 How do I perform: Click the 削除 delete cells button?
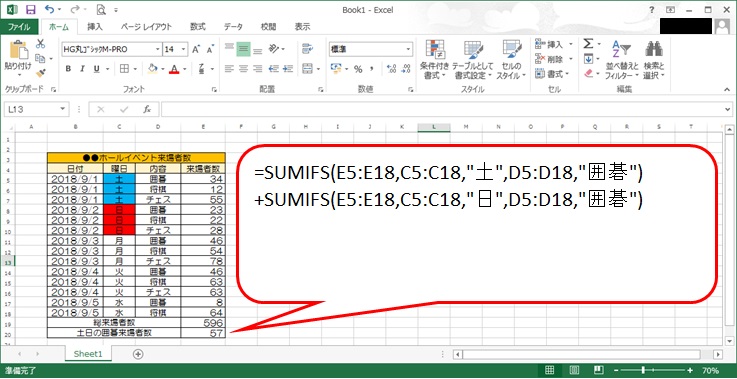[550, 59]
